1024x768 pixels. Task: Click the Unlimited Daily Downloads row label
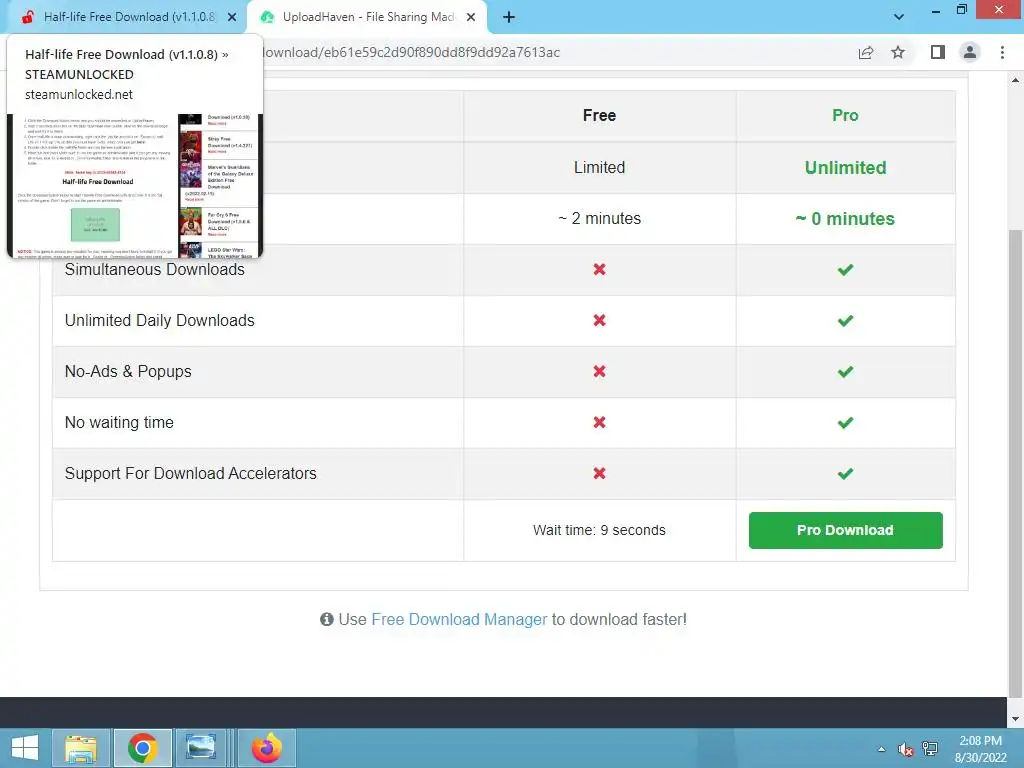[159, 321]
